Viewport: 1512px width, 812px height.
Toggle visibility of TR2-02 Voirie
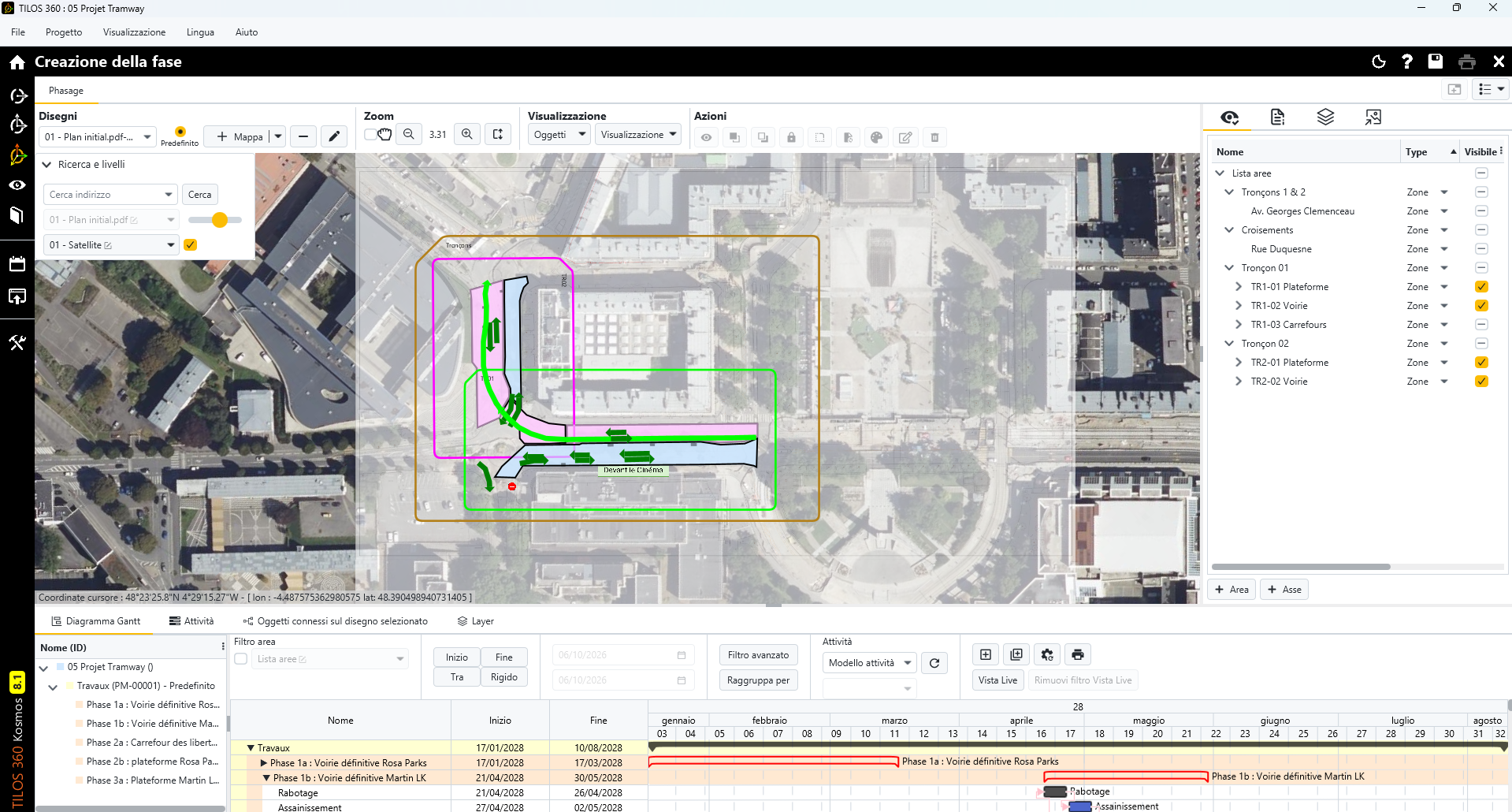click(x=1481, y=382)
